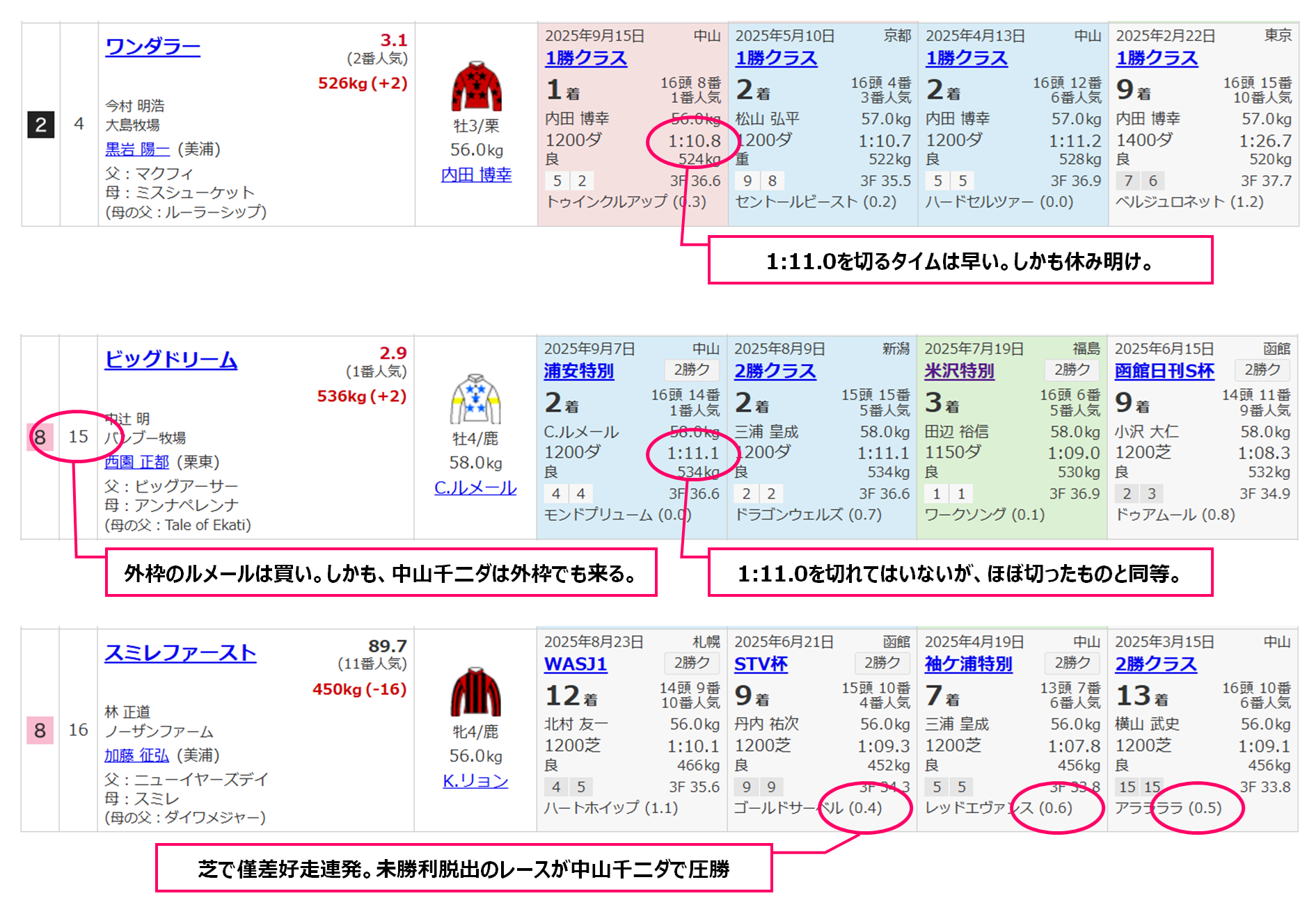
Task: Open trainer 加藤 征弘 link
Action: point(136,755)
